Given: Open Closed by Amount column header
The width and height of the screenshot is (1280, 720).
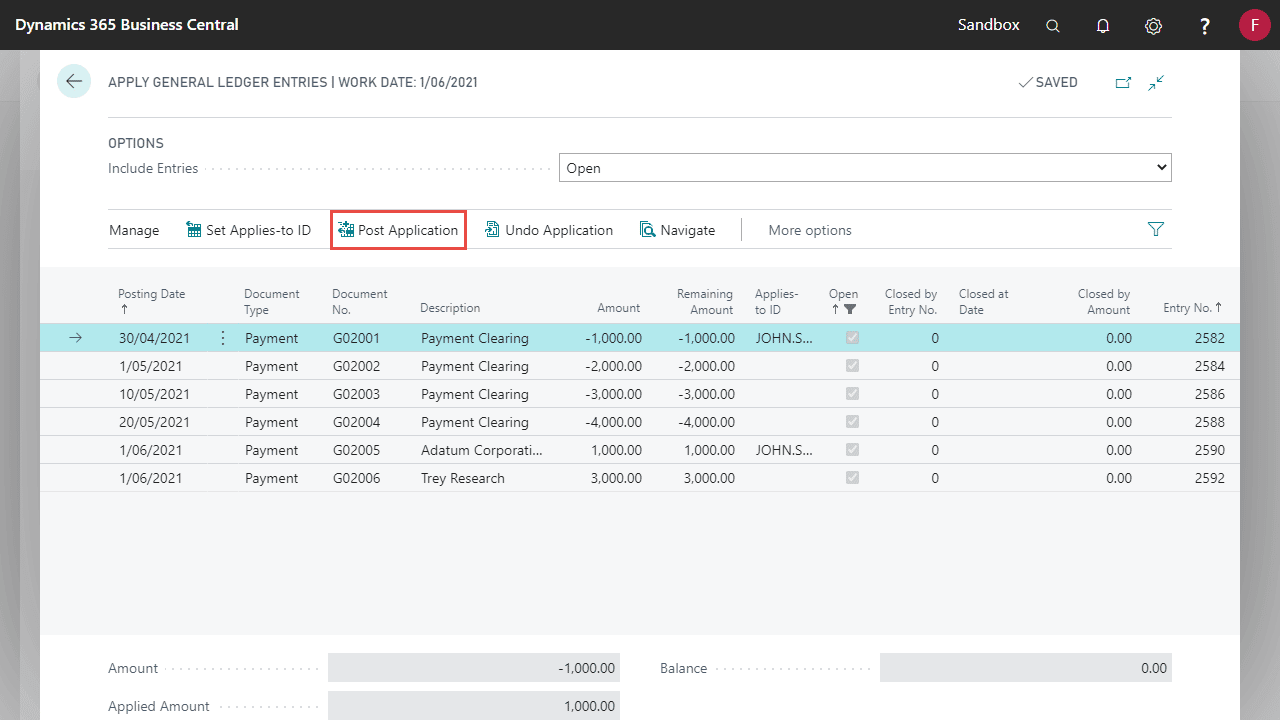Looking at the screenshot, I should tap(1104, 301).
